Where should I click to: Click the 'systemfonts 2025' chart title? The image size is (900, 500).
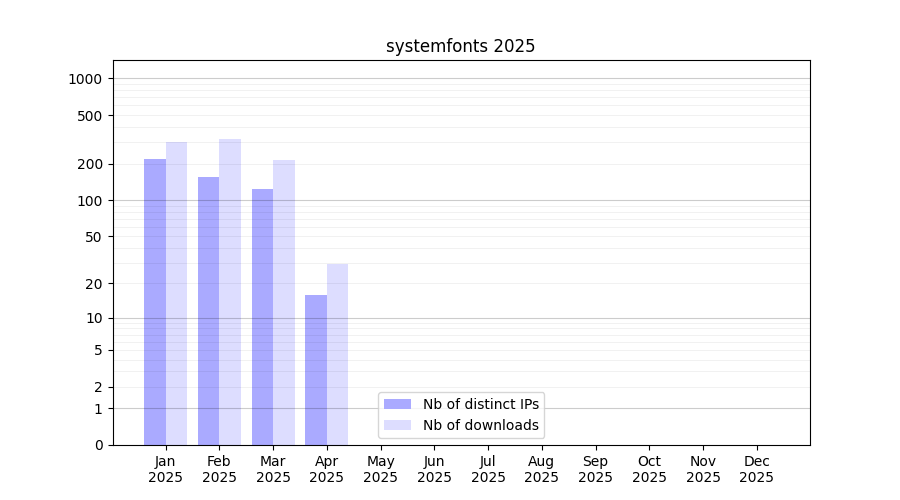460,46
